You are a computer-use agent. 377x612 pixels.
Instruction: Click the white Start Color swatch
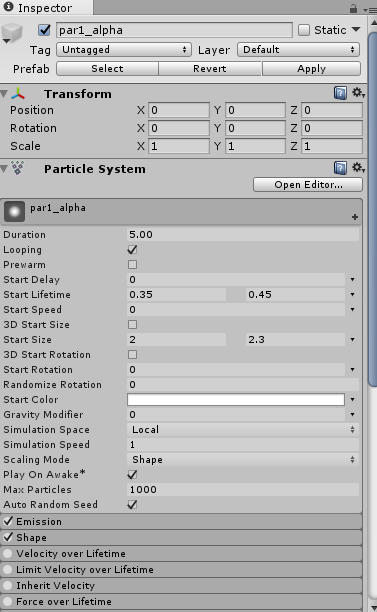pyautogui.click(x=236, y=399)
